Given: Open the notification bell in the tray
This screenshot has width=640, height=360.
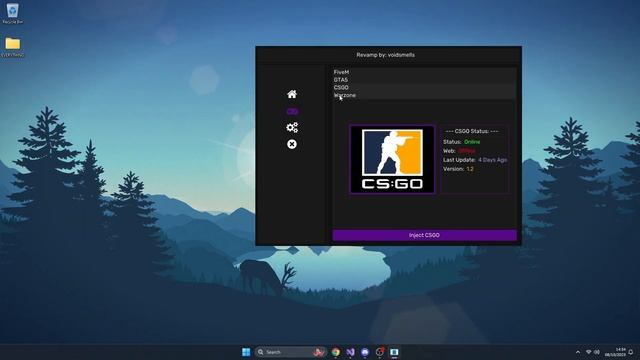Looking at the screenshot, I should [x=631, y=352].
